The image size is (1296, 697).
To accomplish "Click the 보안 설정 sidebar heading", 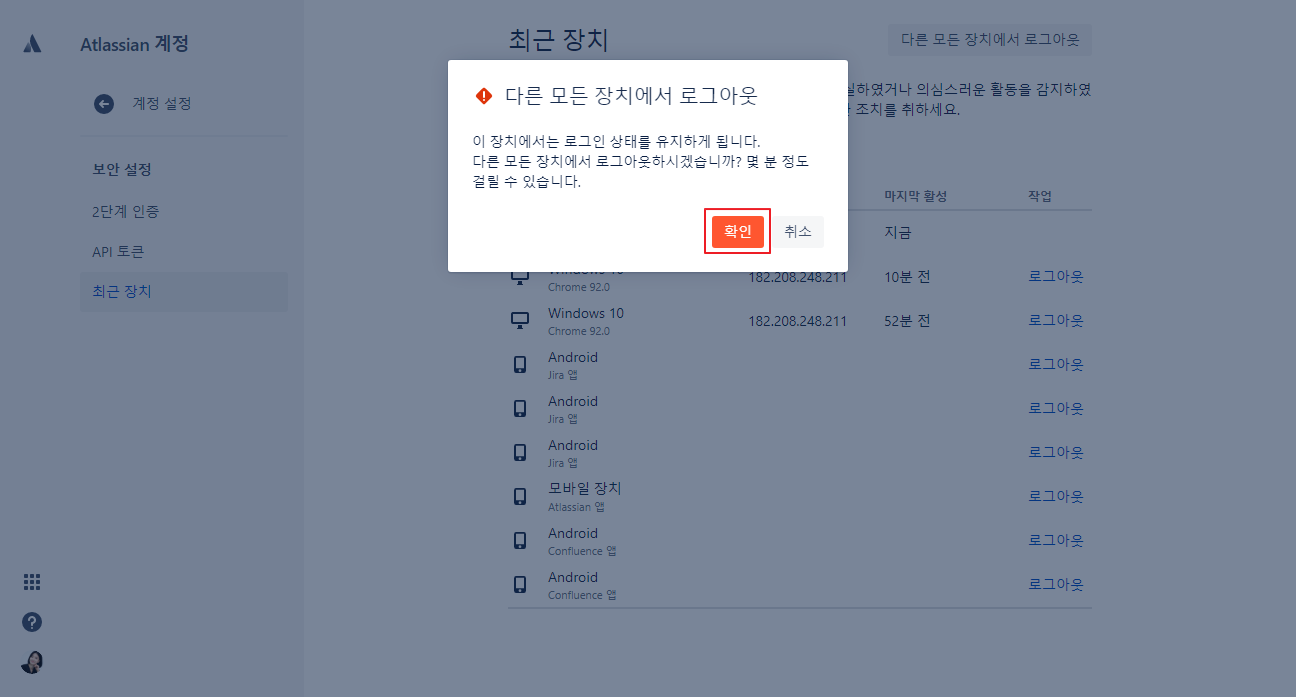I will (x=122, y=169).
